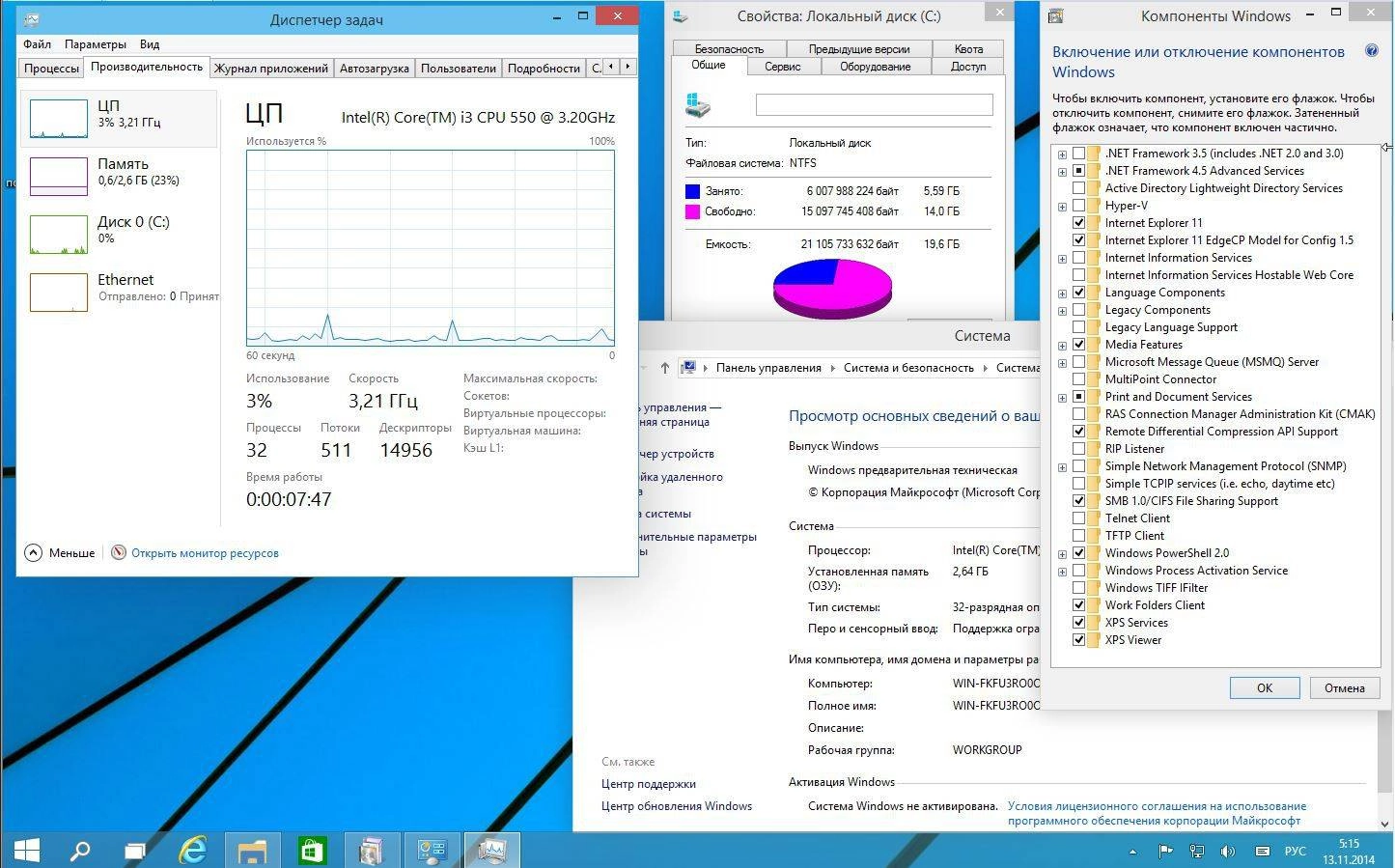This screenshot has height=868, width=1395.
Task: Click Up arrow in System window
Action: click(x=664, y=368)
